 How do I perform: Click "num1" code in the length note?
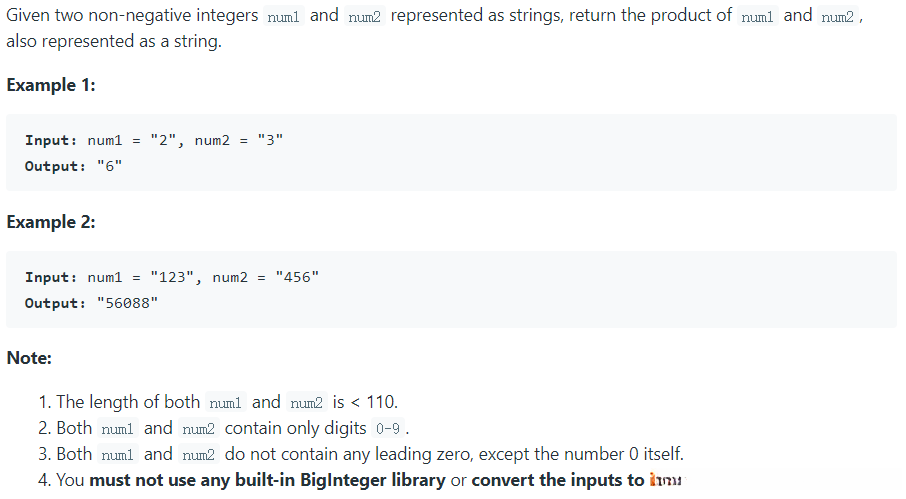click(227, 403)
